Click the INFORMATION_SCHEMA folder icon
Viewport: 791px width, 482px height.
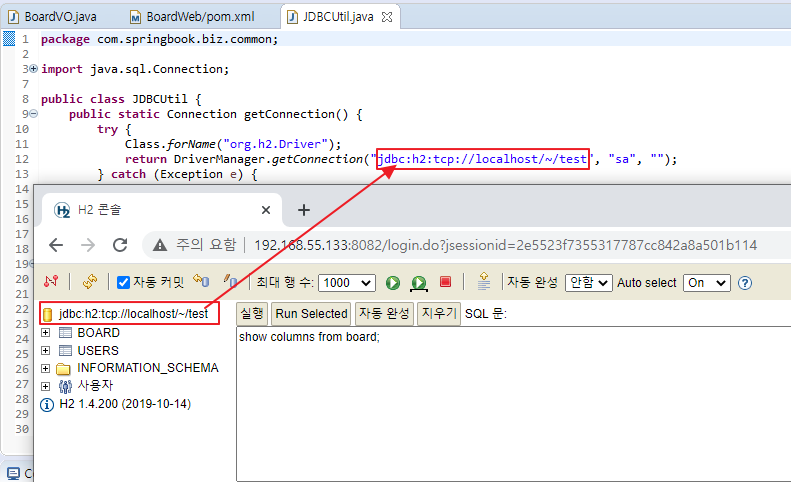[64, 368]
